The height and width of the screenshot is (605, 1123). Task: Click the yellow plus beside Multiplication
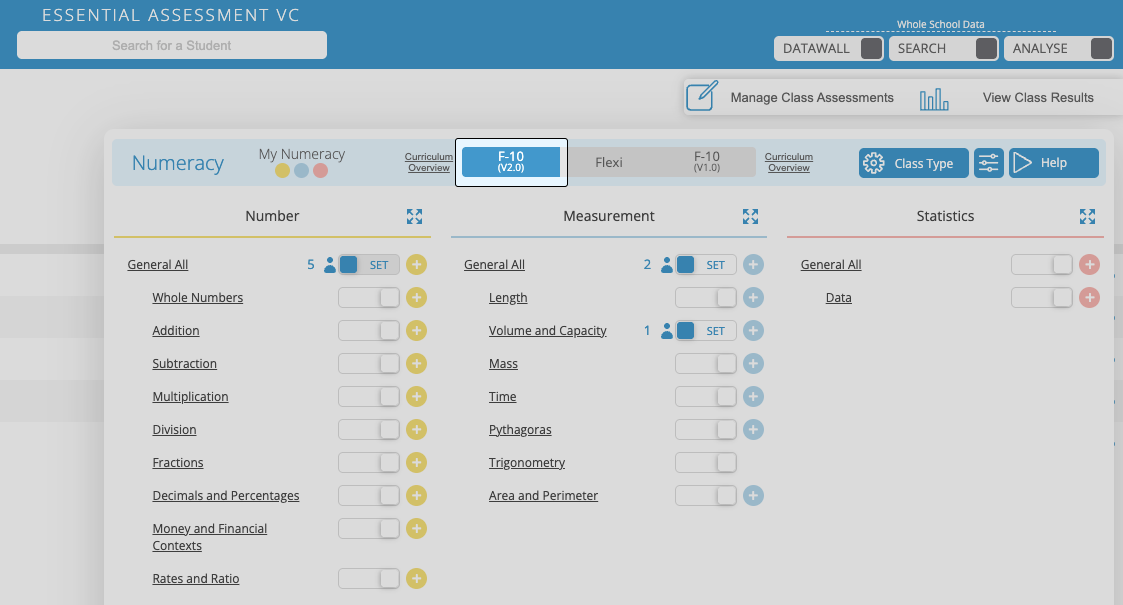click(x=416, y=396)
